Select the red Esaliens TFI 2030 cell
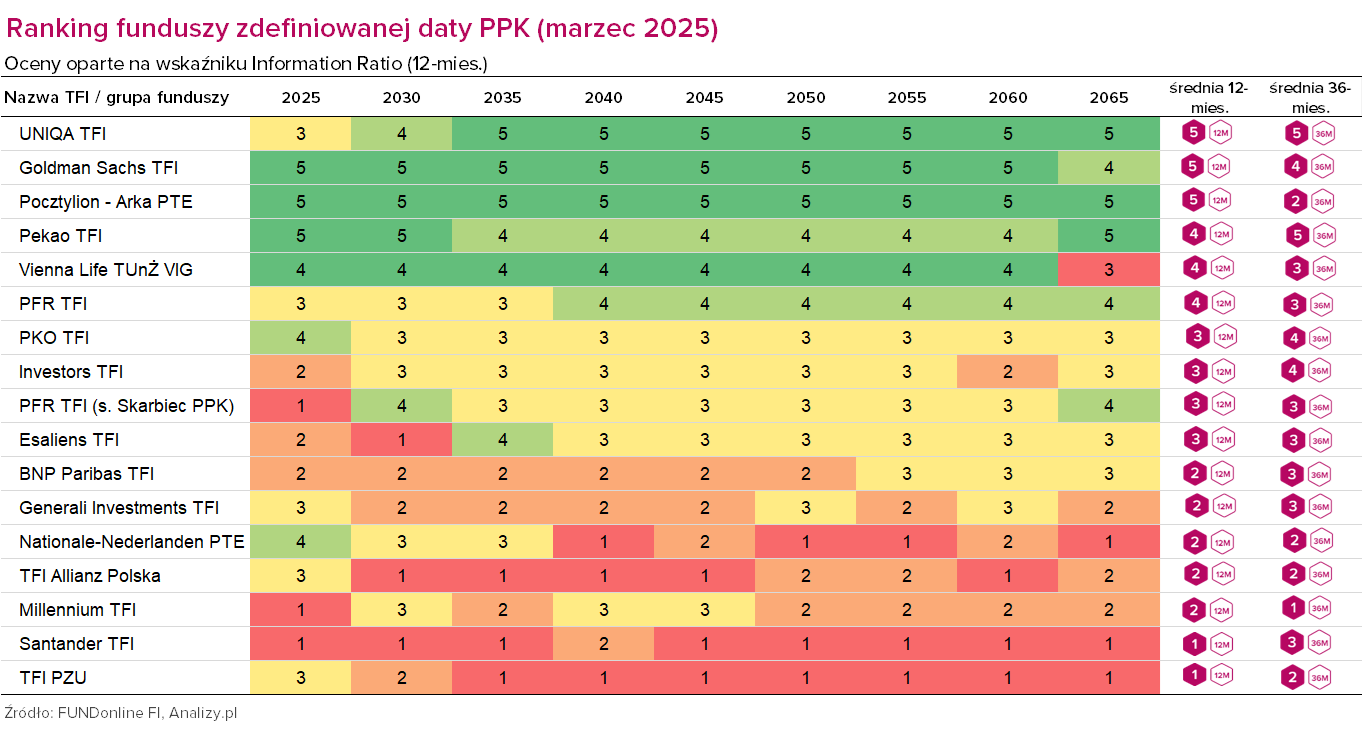The width and height of the screenshot is (1362, 729). point(401,439)
